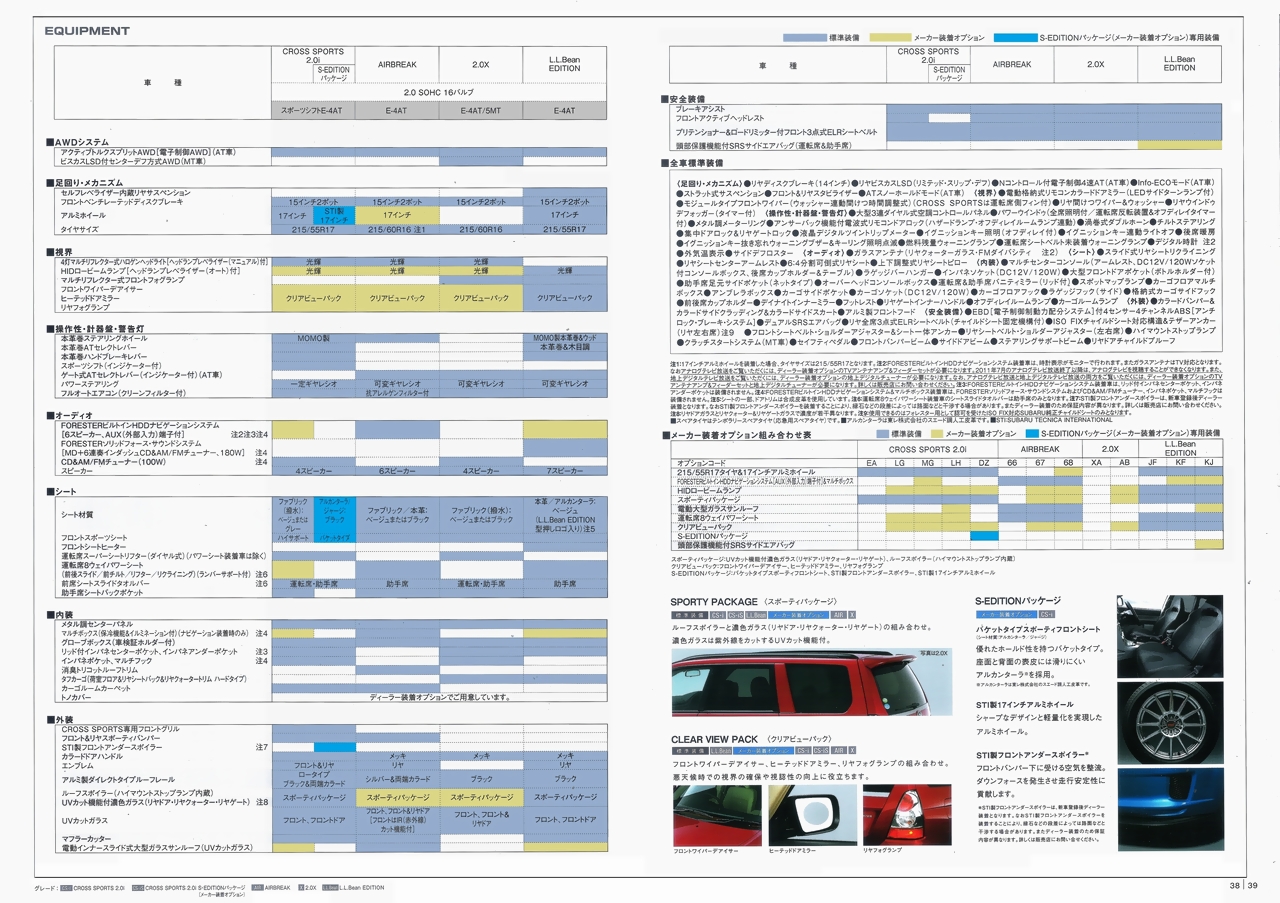1280x903 pixels.
Task: Select option code LG
Action: pyautogui.click(x=899, y=463)
